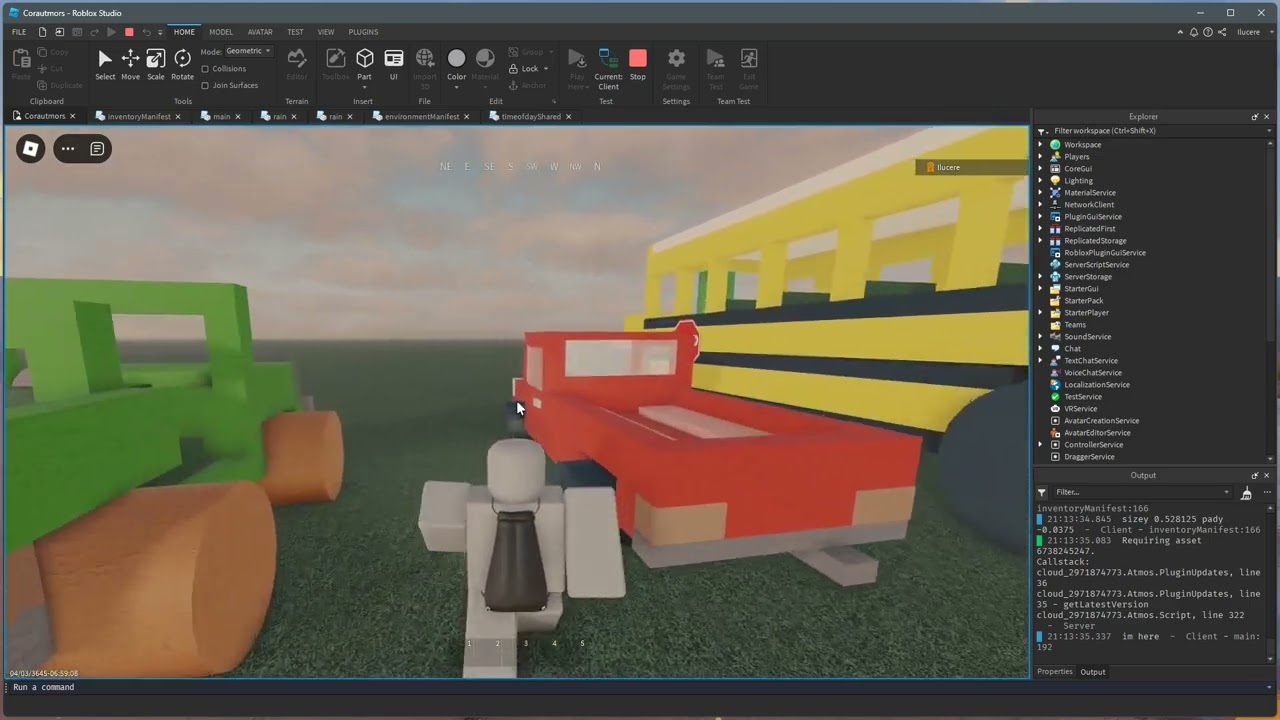Switch to the PLUGINS ribbon tab

(363, 32)
